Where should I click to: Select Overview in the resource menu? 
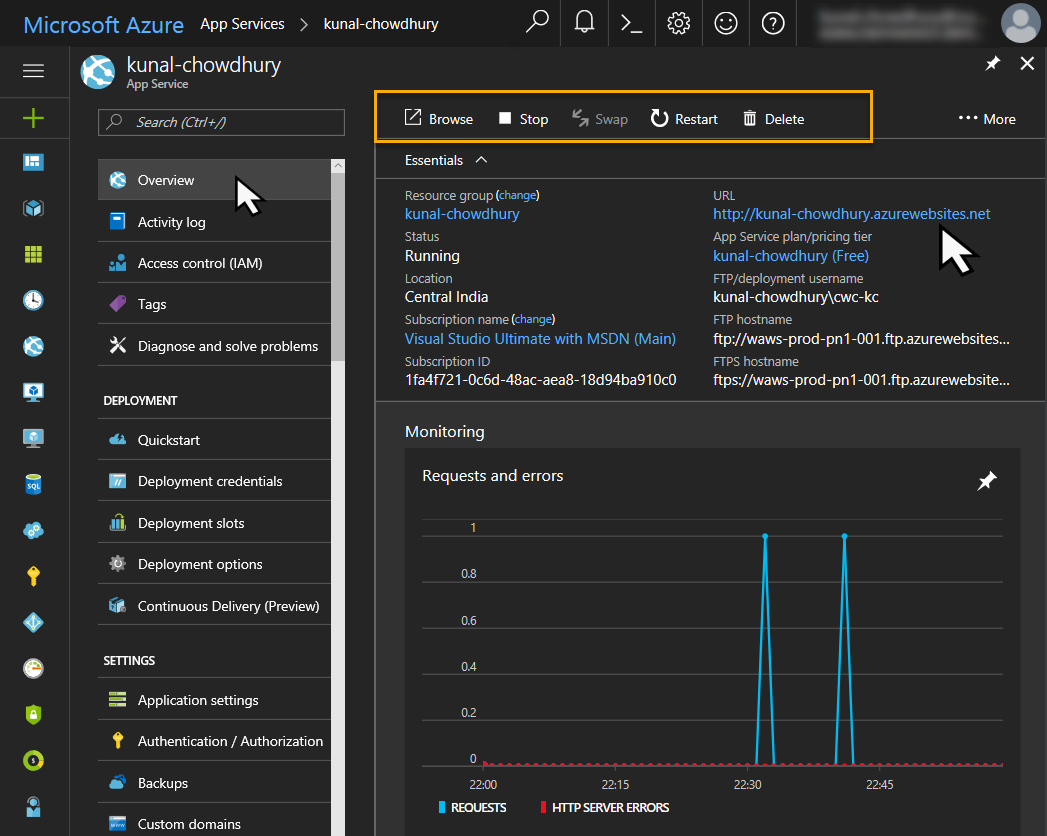point(214,180)
